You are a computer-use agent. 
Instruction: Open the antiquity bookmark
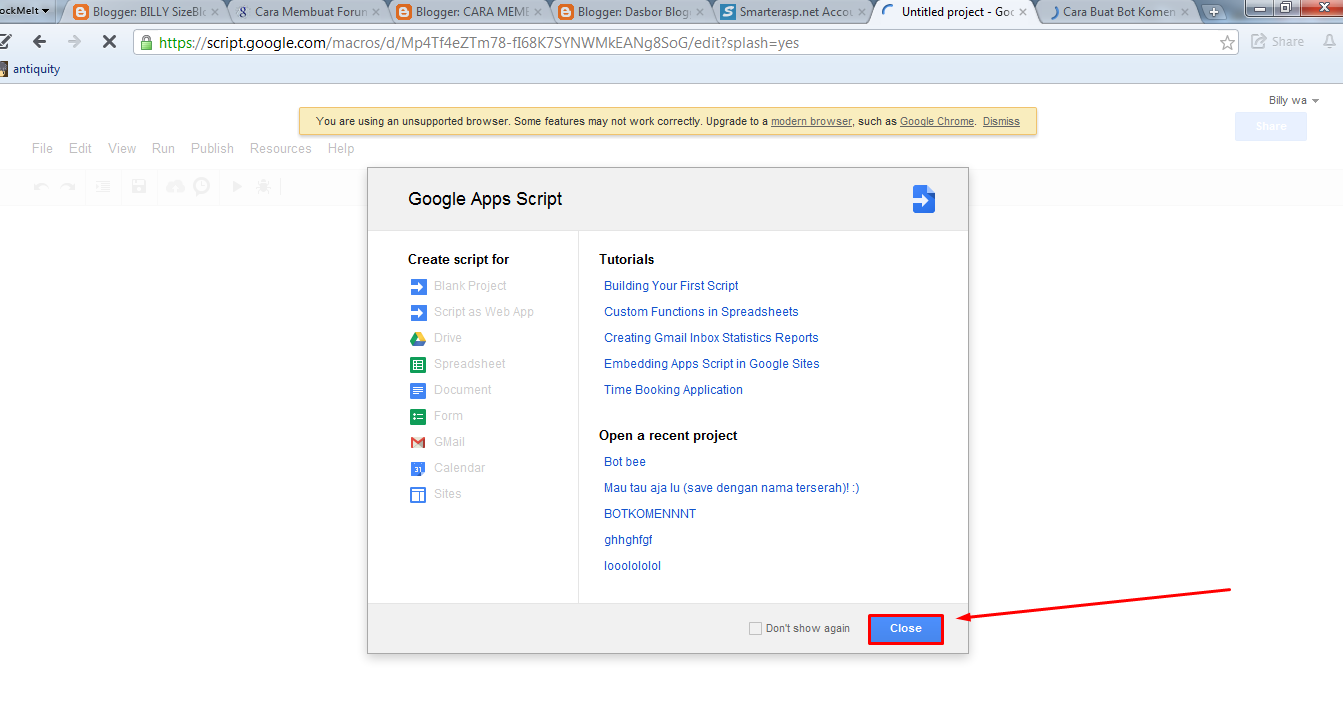[31, 69]
